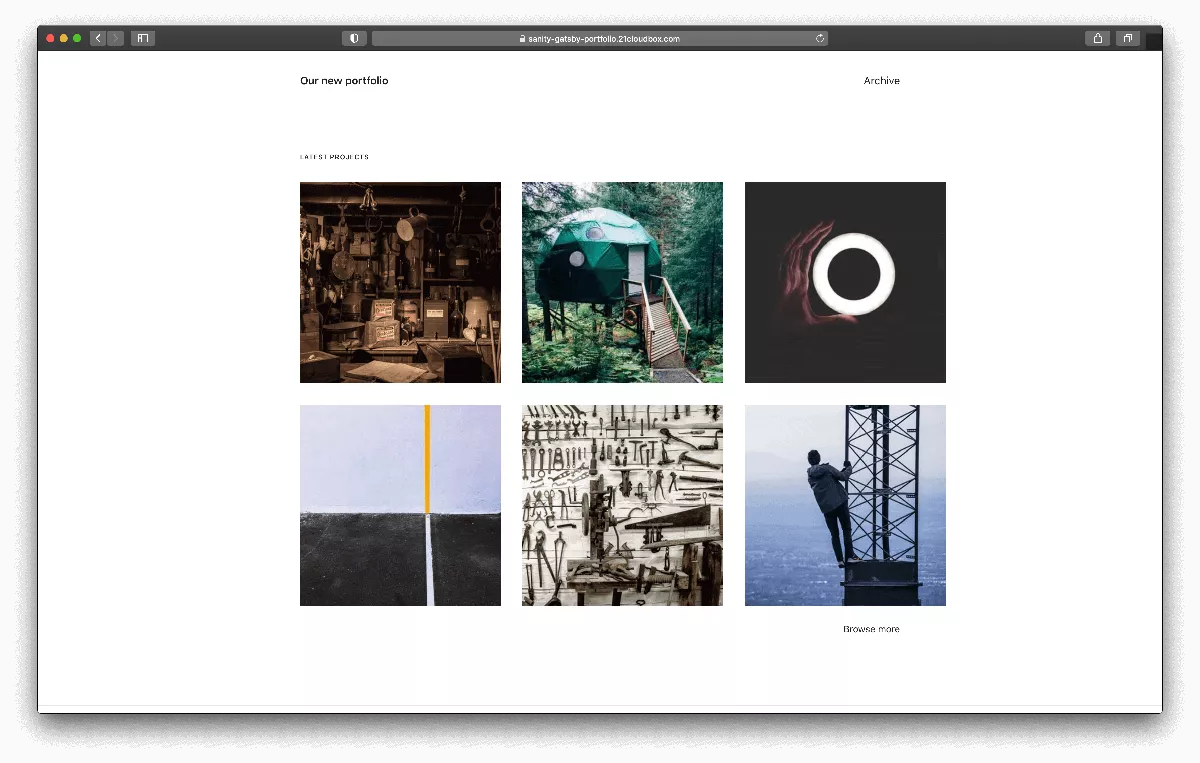This screenshot has height=763, width=1200.
Task: Click the Safari back arrow button
Action: point(98,39)
